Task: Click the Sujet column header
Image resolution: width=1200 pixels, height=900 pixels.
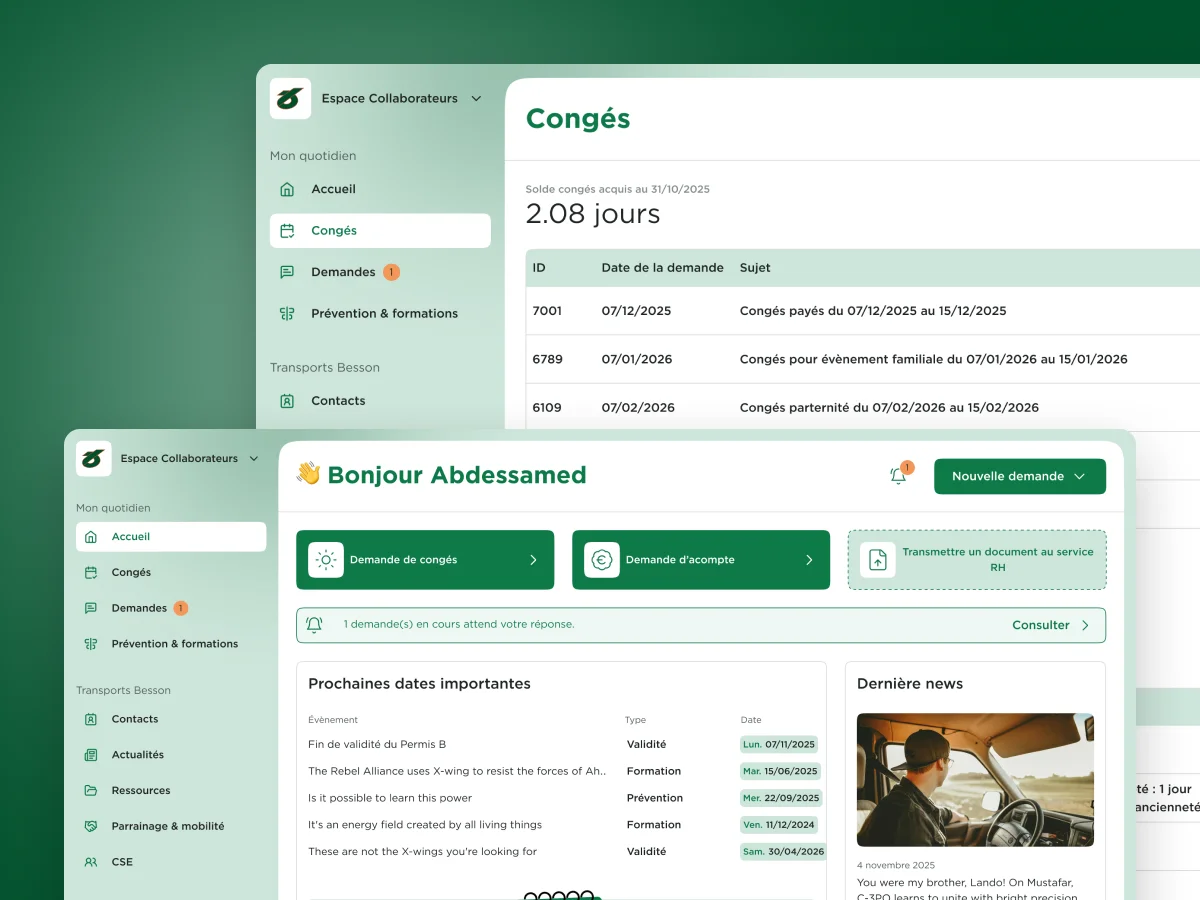Action: 755,268
